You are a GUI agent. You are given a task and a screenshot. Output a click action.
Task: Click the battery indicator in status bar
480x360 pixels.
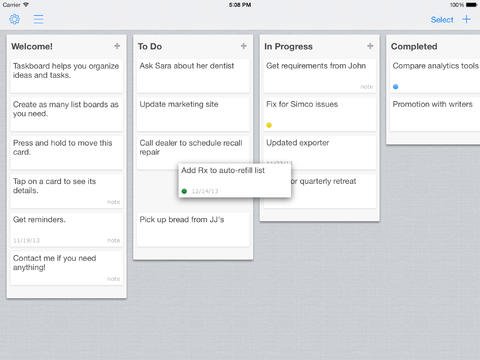[x=471, y=5]
